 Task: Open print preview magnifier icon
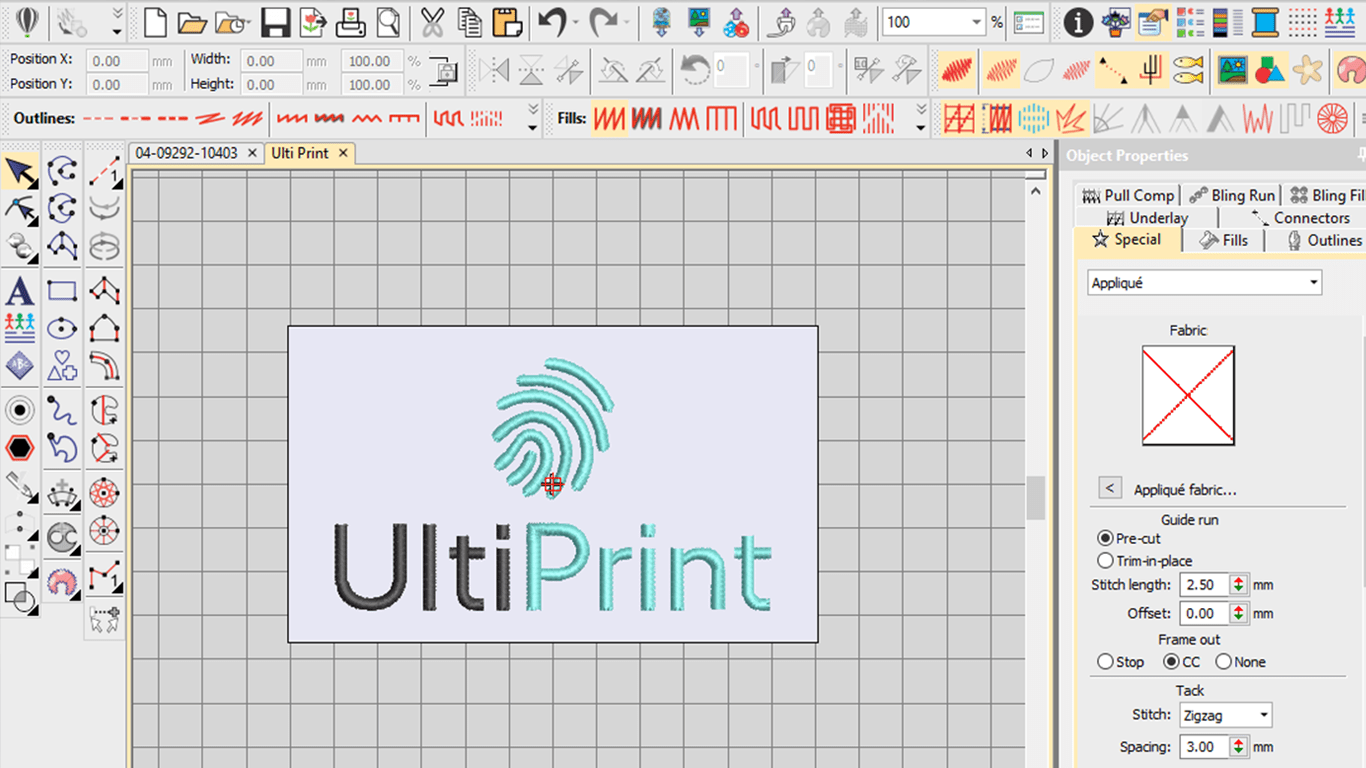[x=387, y=22]
